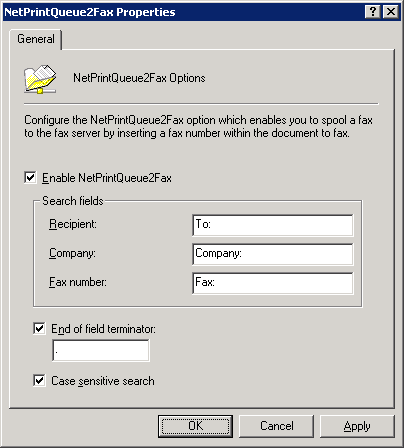
Task: Apply the changes with Apply button
Action: click(357, 426)
